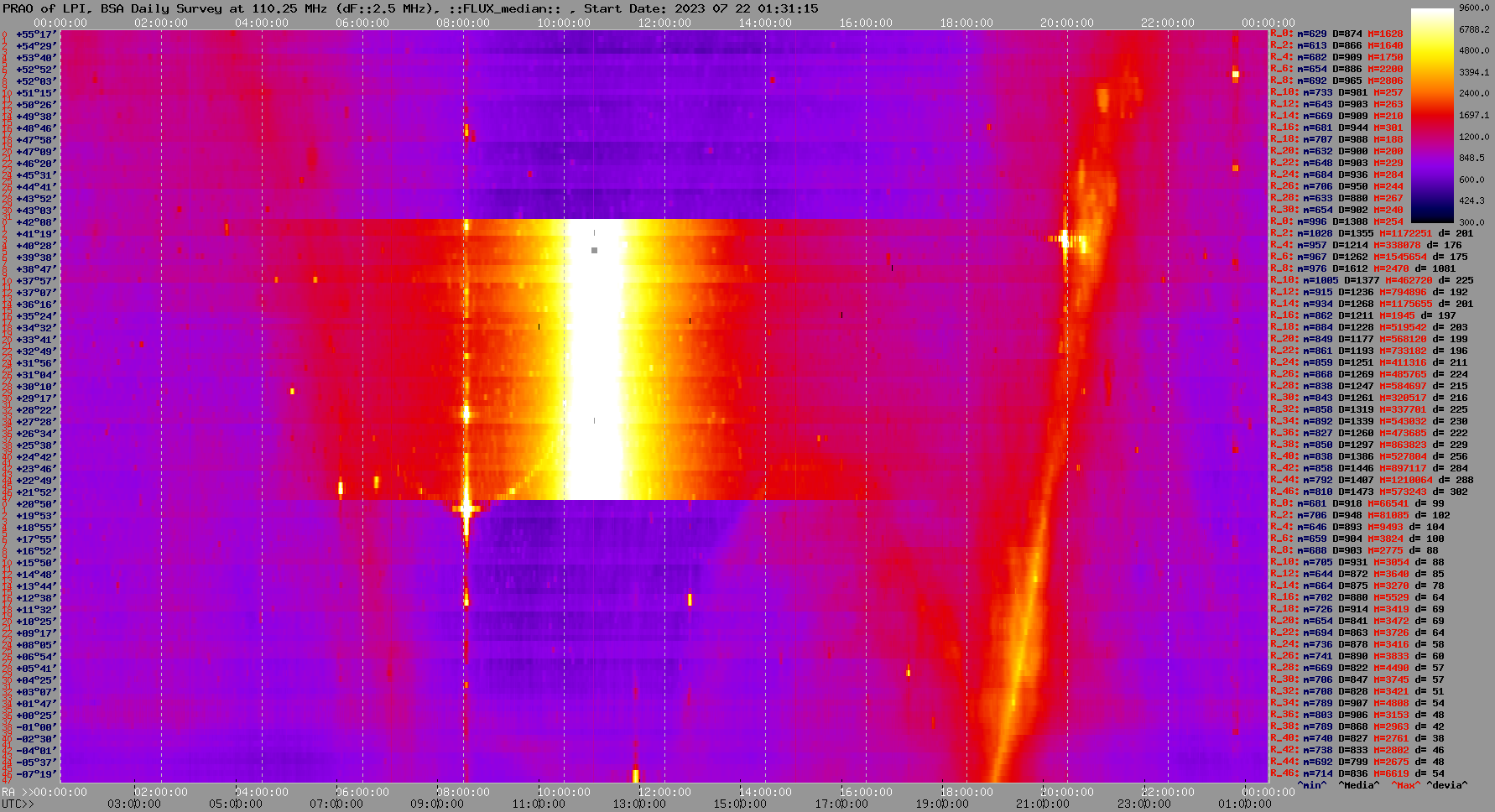
Task: Click the UTC label '23:00:00'
Action: tap(1143, 804)
